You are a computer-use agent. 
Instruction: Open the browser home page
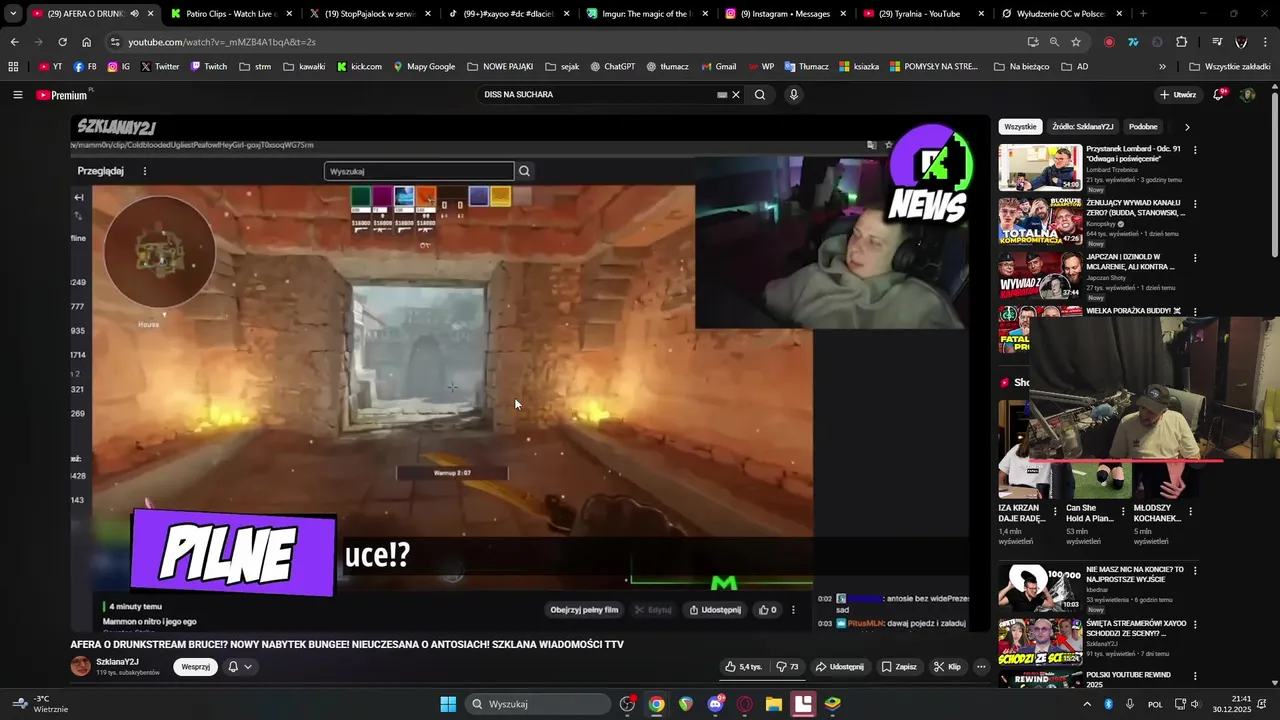tap(86, 42)
